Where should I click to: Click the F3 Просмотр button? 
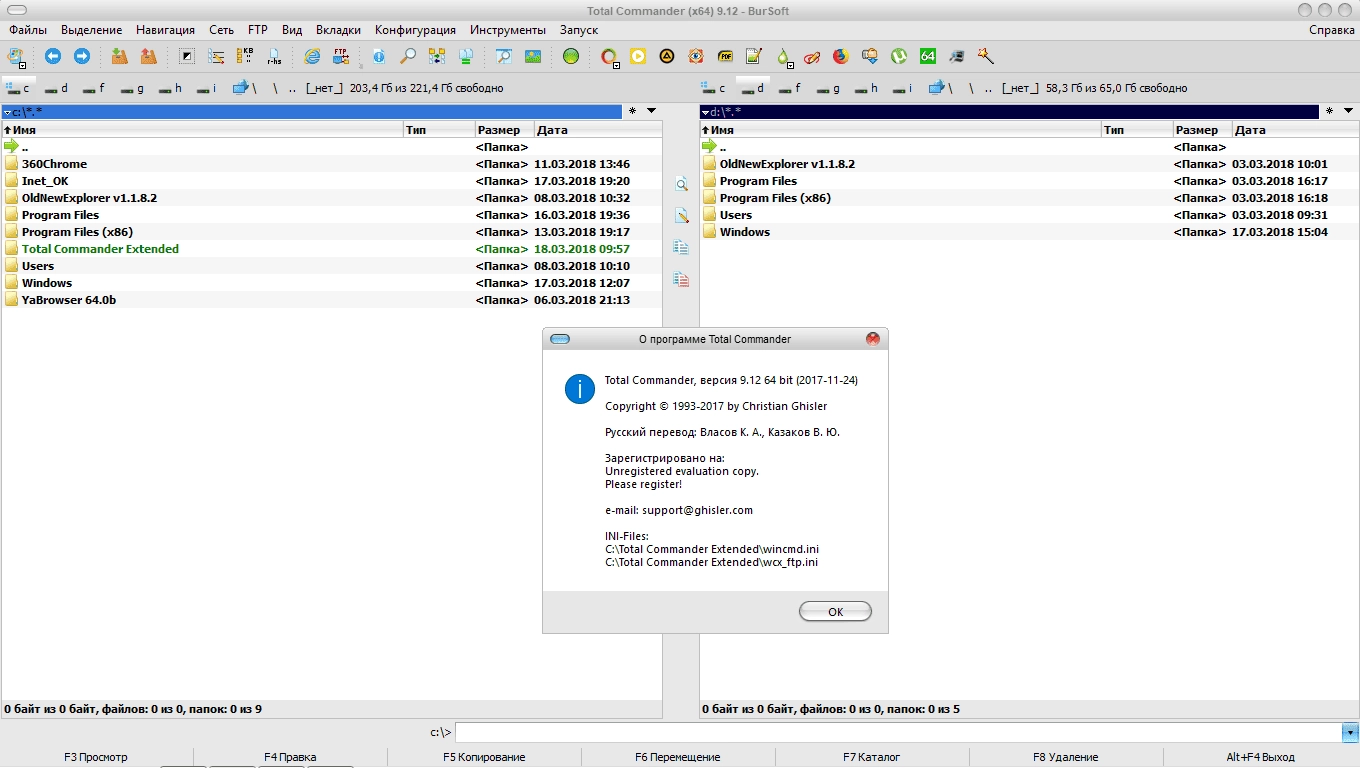point(96,757)
